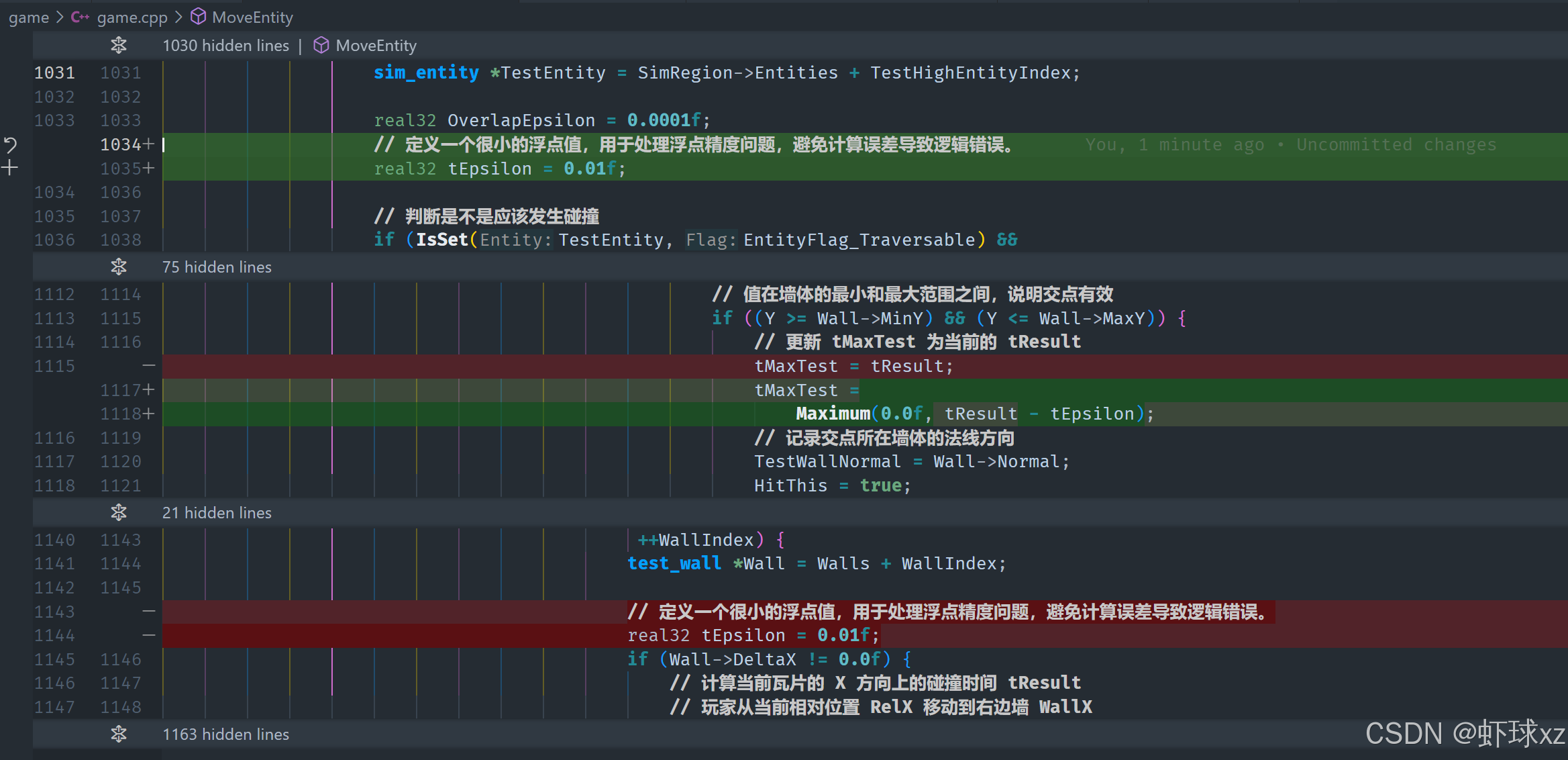Click 'HitThis = true;' line
Screen dimensions: 1568x760
click(833, 485)
